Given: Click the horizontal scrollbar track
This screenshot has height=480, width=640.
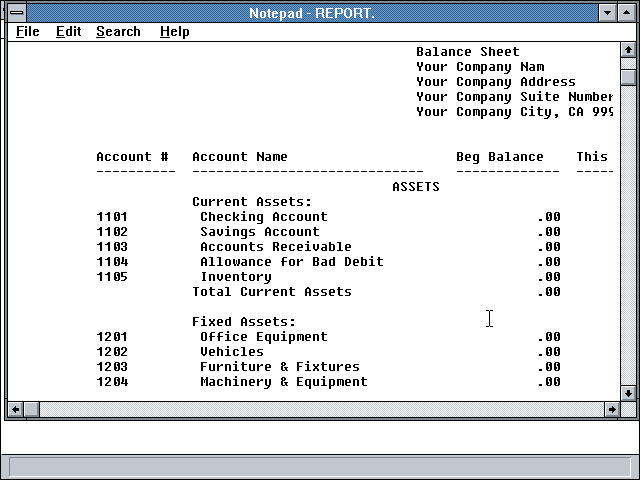Looking at the screenshot, I should pos(322,409).
